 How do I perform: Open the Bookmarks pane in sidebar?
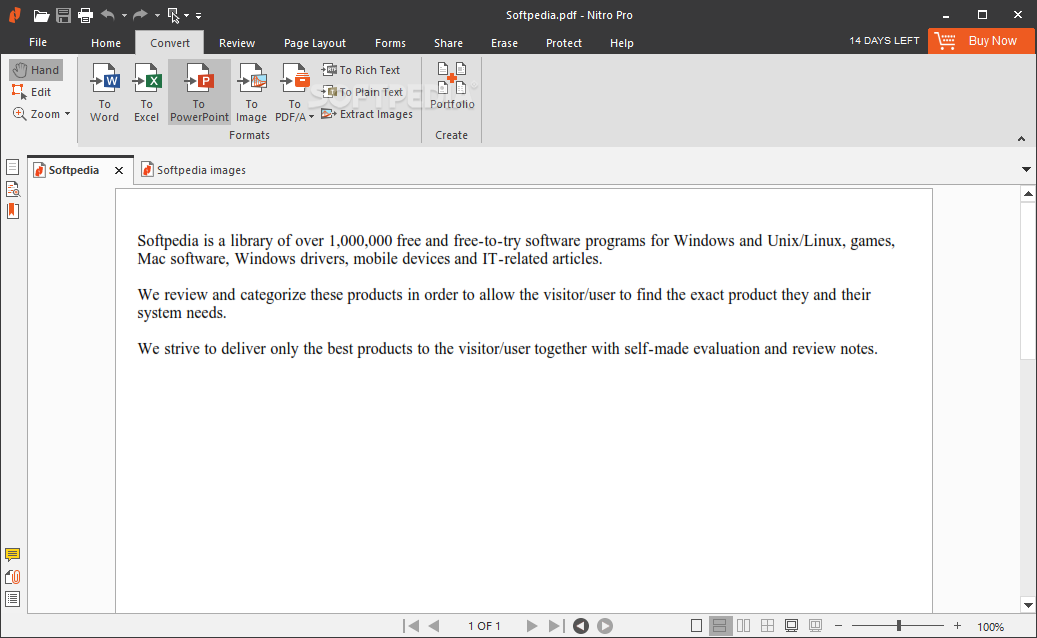tap(13, 211)
